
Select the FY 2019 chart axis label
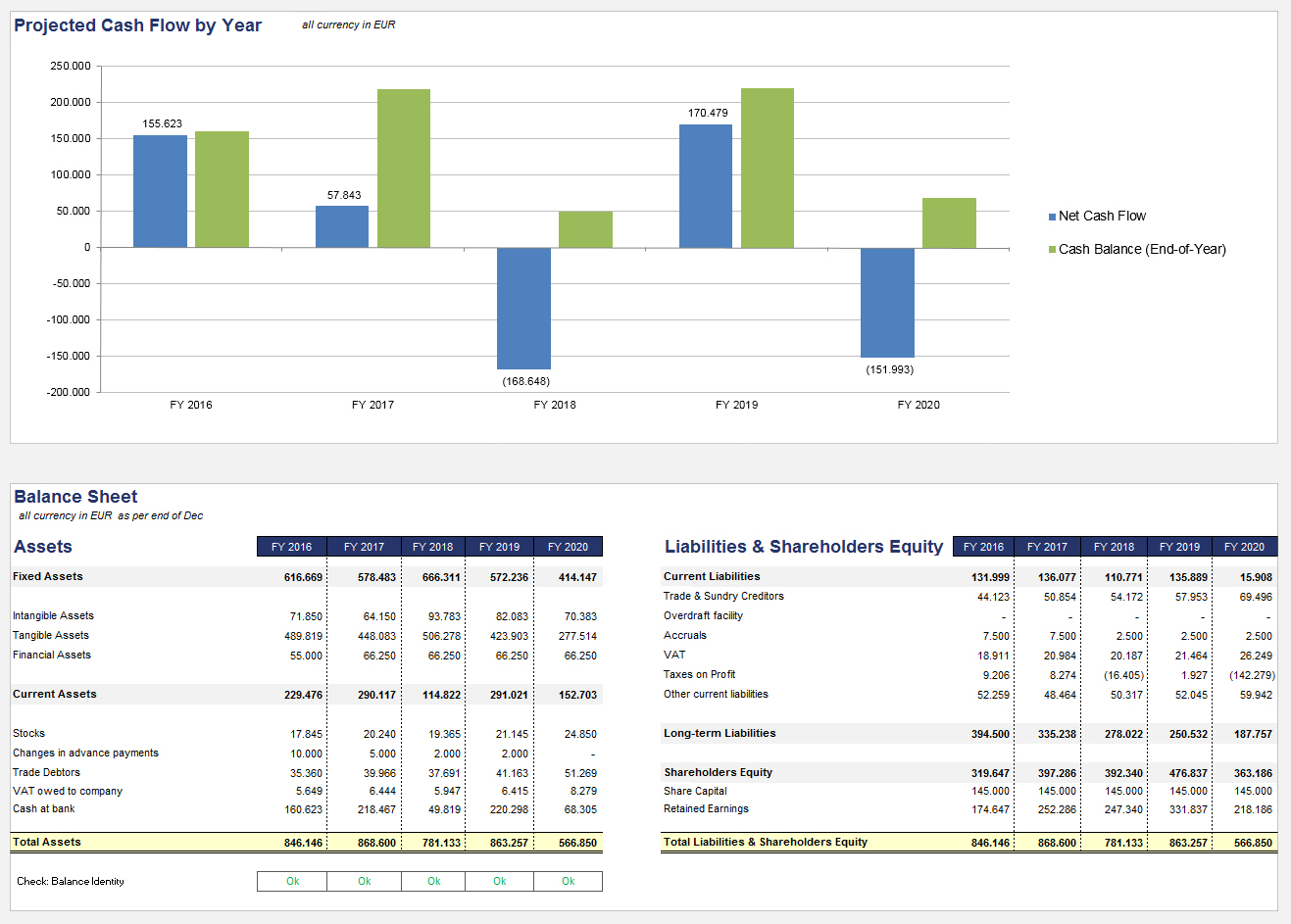pos(736,405)
